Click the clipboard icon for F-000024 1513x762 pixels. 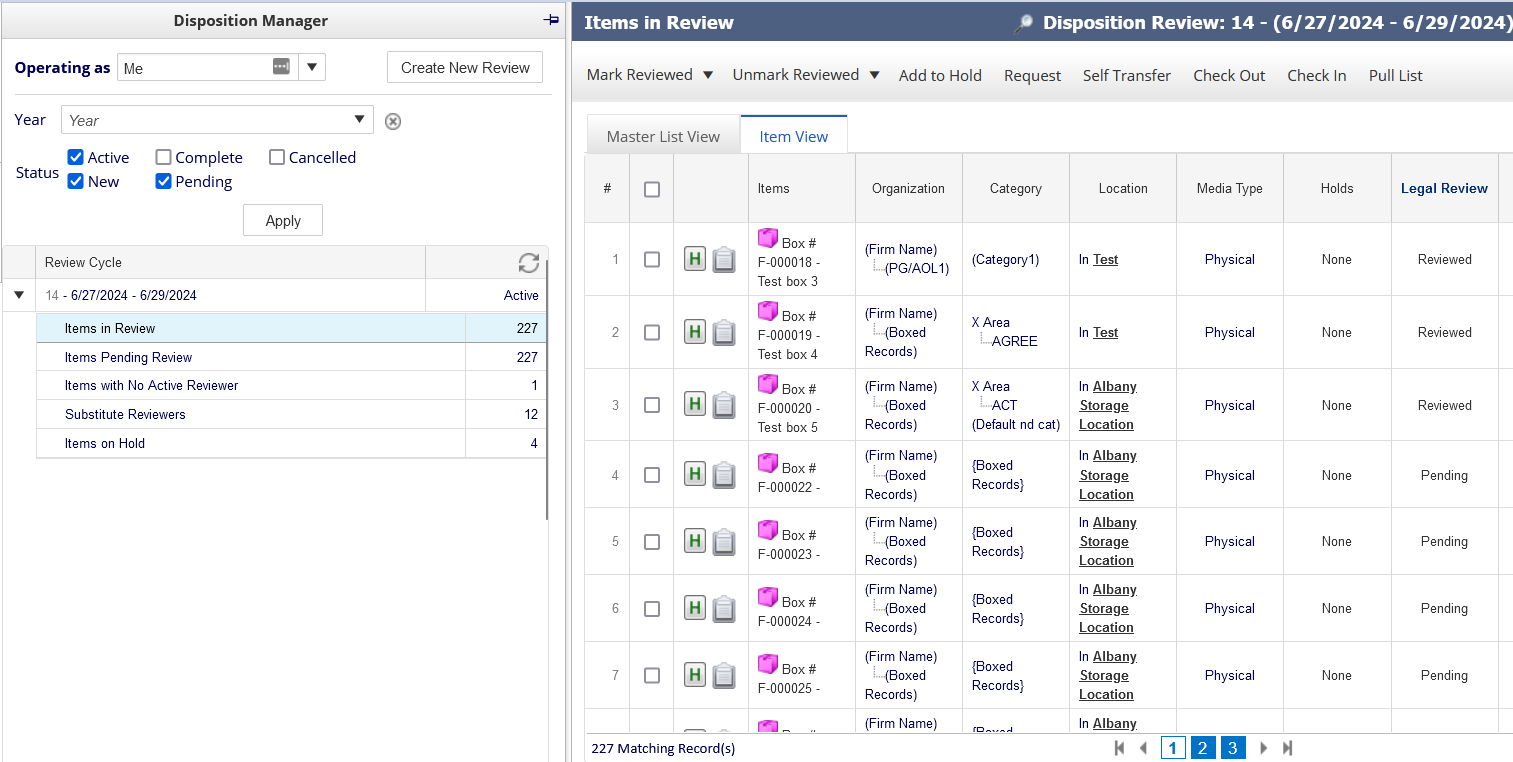click(x=724, y=608)
